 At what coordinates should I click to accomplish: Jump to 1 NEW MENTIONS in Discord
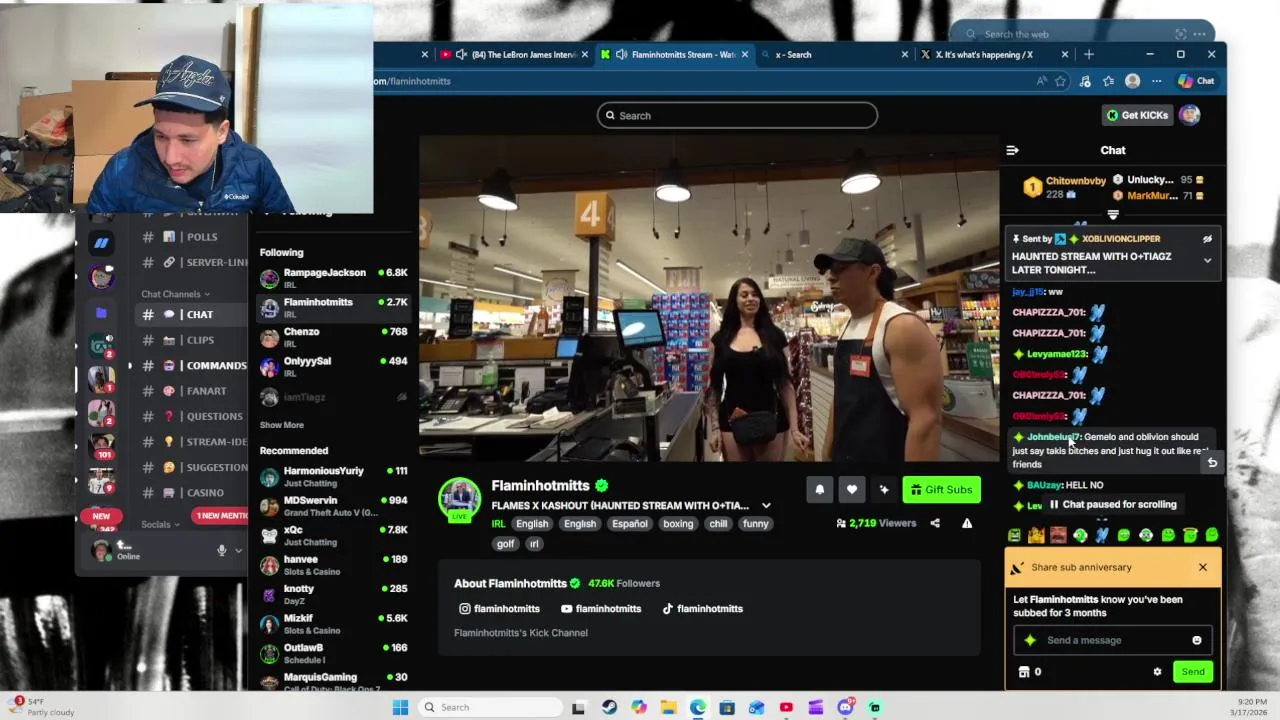[222, 516]
